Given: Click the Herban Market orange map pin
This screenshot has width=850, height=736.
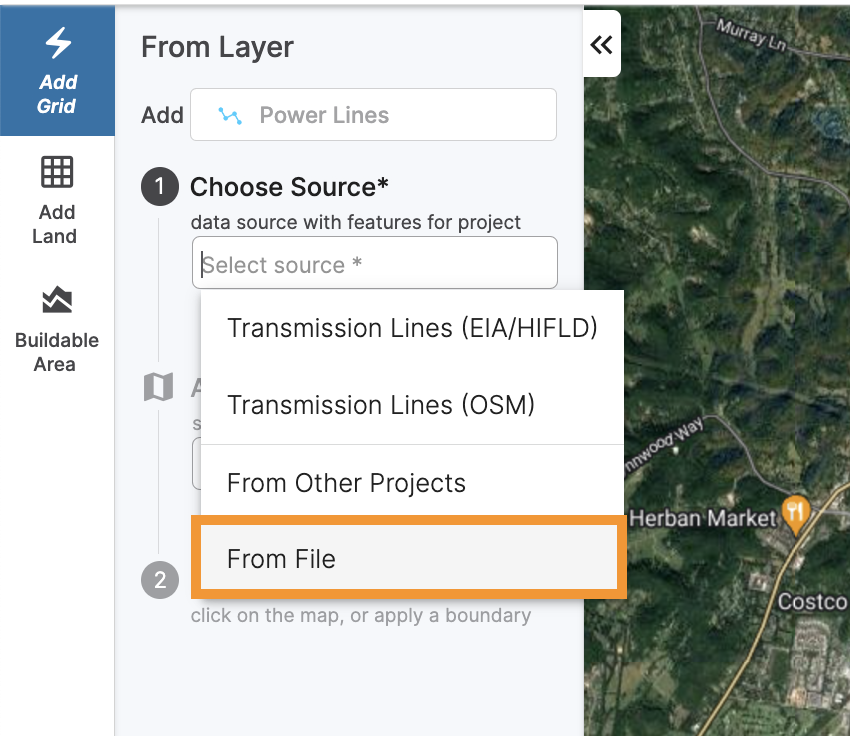Looking at the screenshot, I should tap(795, 512).
